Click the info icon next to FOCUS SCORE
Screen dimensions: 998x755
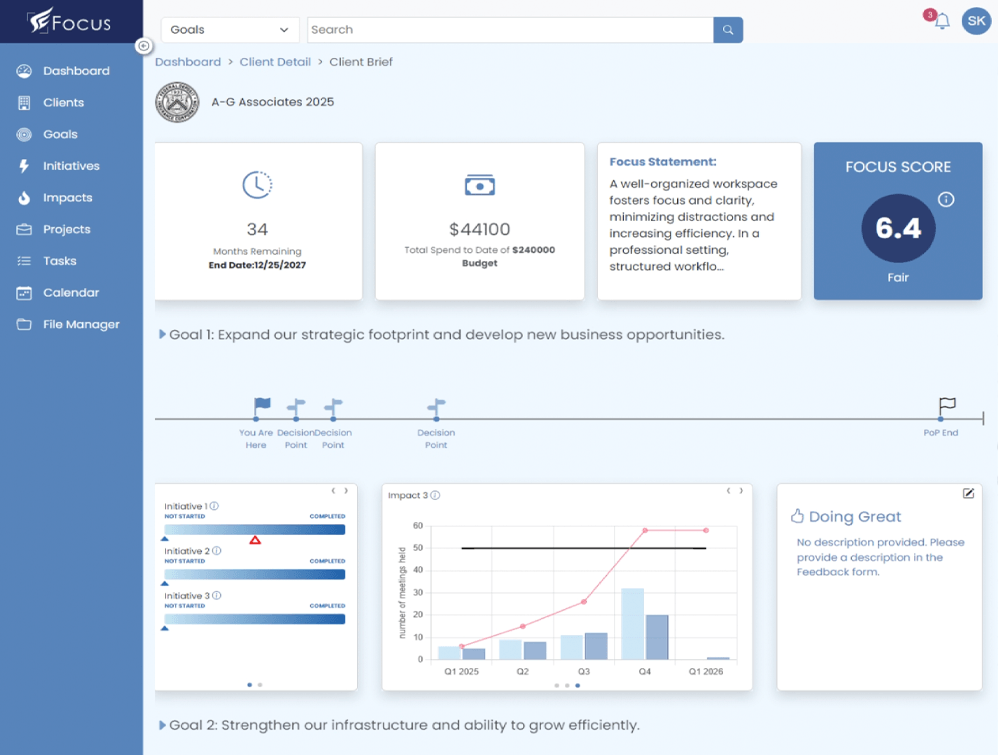coord(946,199)
